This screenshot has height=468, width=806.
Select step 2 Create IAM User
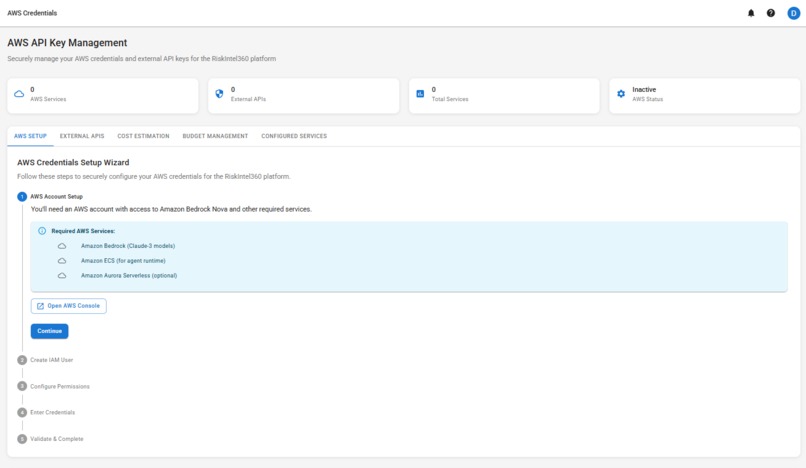[45, 360]
